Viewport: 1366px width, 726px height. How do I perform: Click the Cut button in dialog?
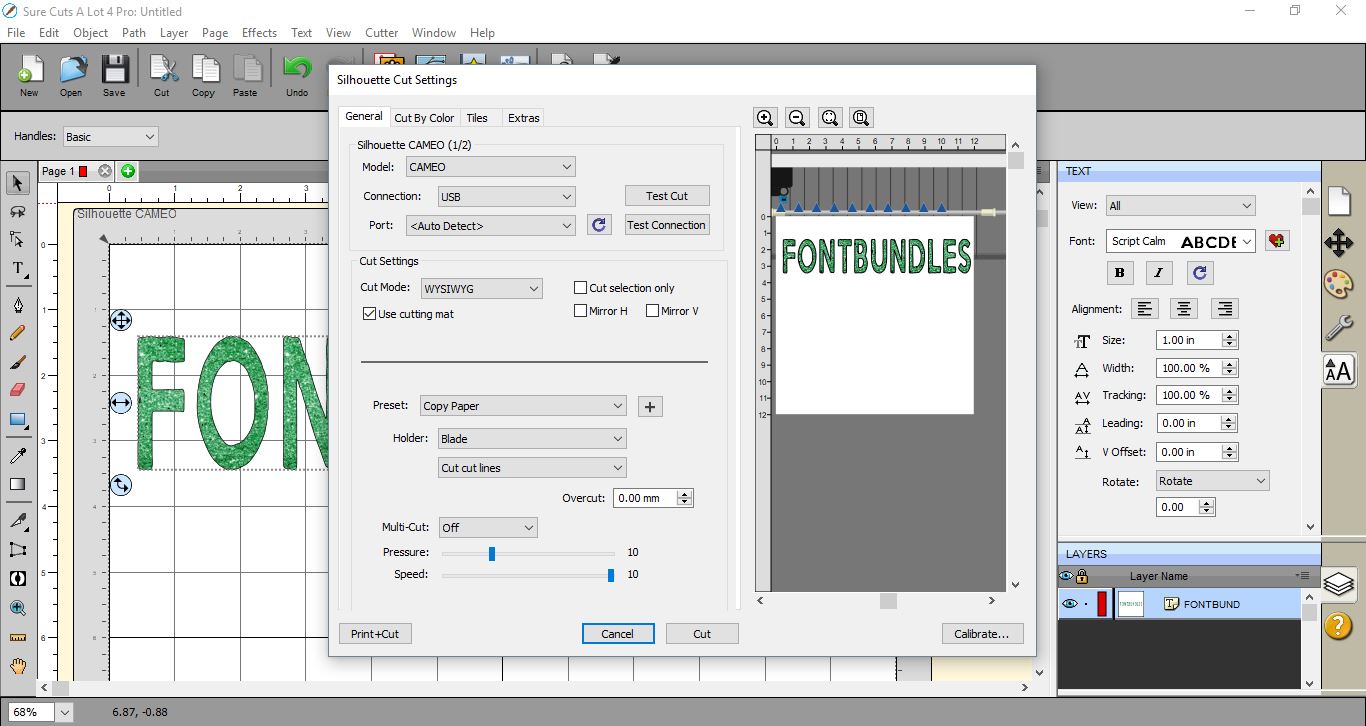(x=702, y=634)
